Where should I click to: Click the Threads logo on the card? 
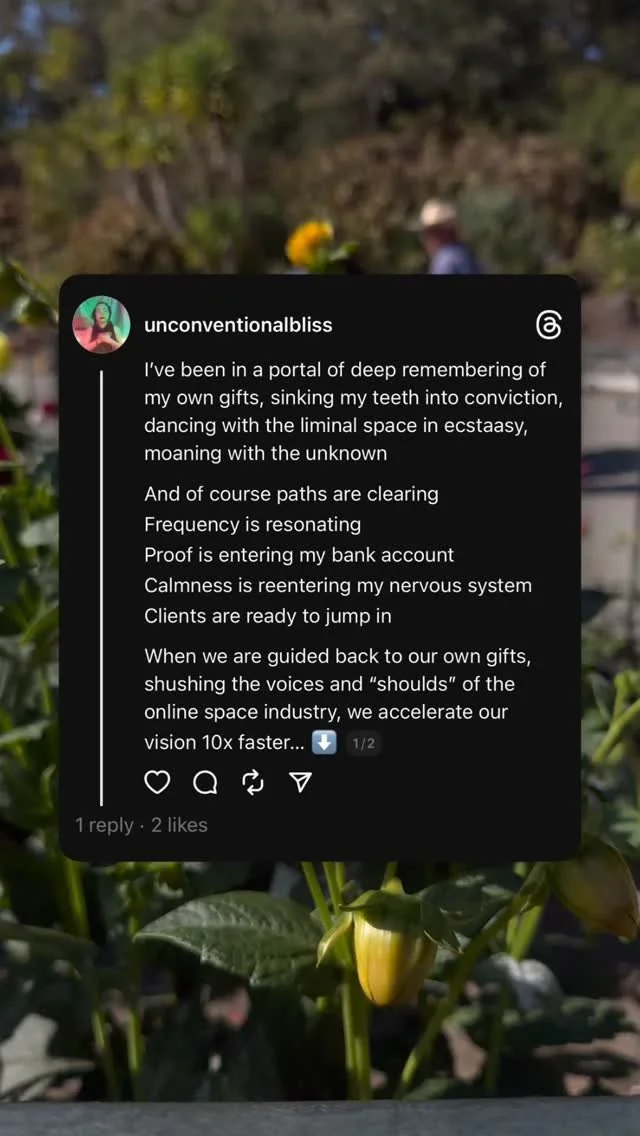[549, 326]
